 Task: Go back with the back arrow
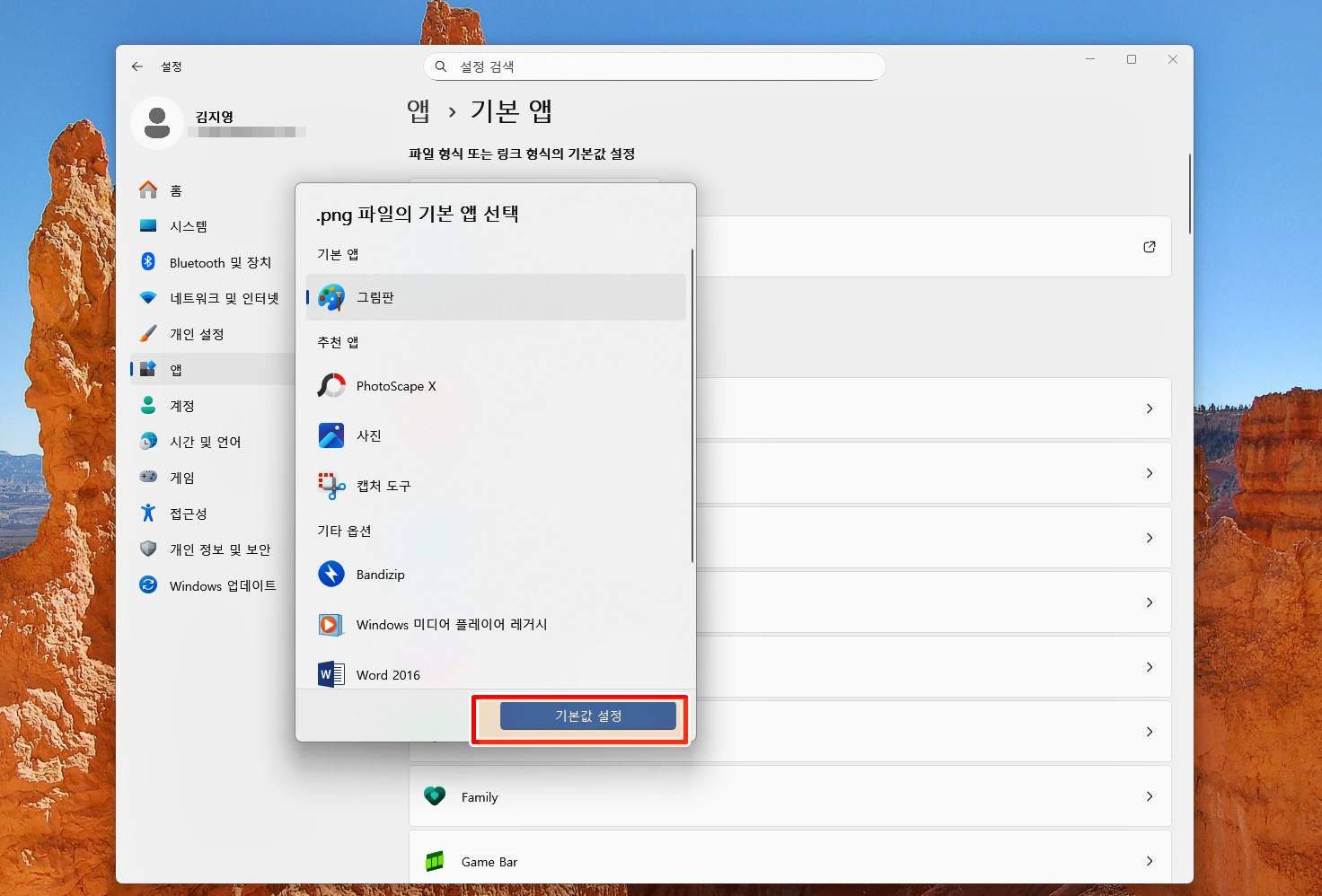point(137,66)
